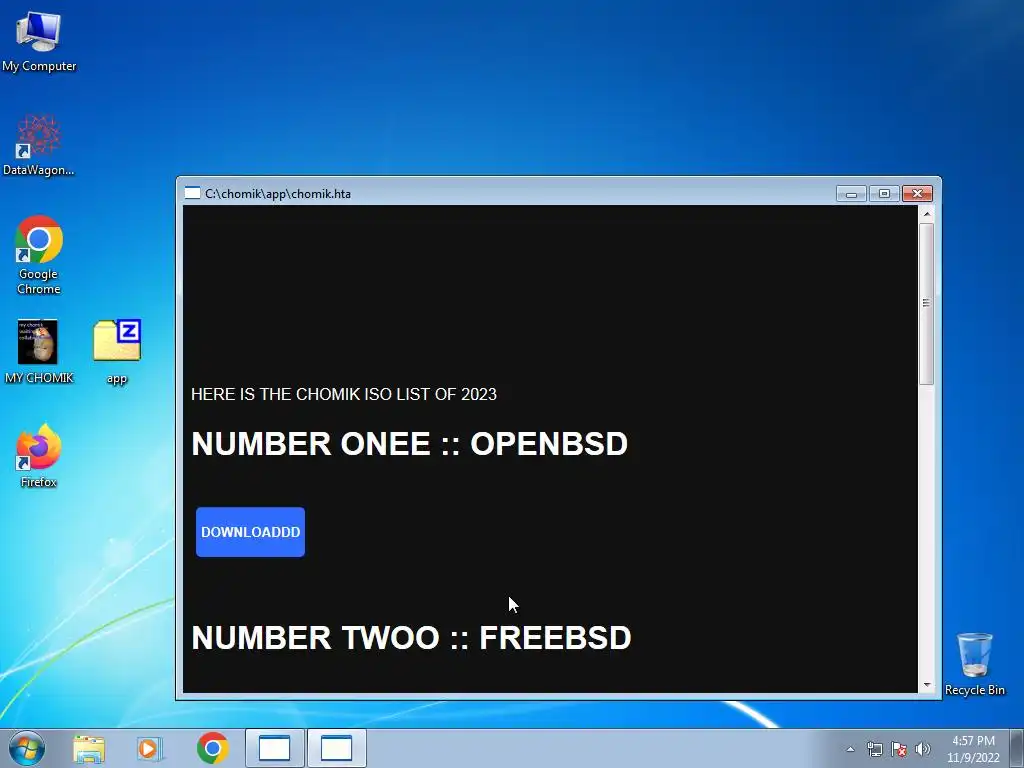The width and height of the screenshot is (1024, 768).
Task: Open Windows Media Player from the taskbar
Action: coord(150,748)
